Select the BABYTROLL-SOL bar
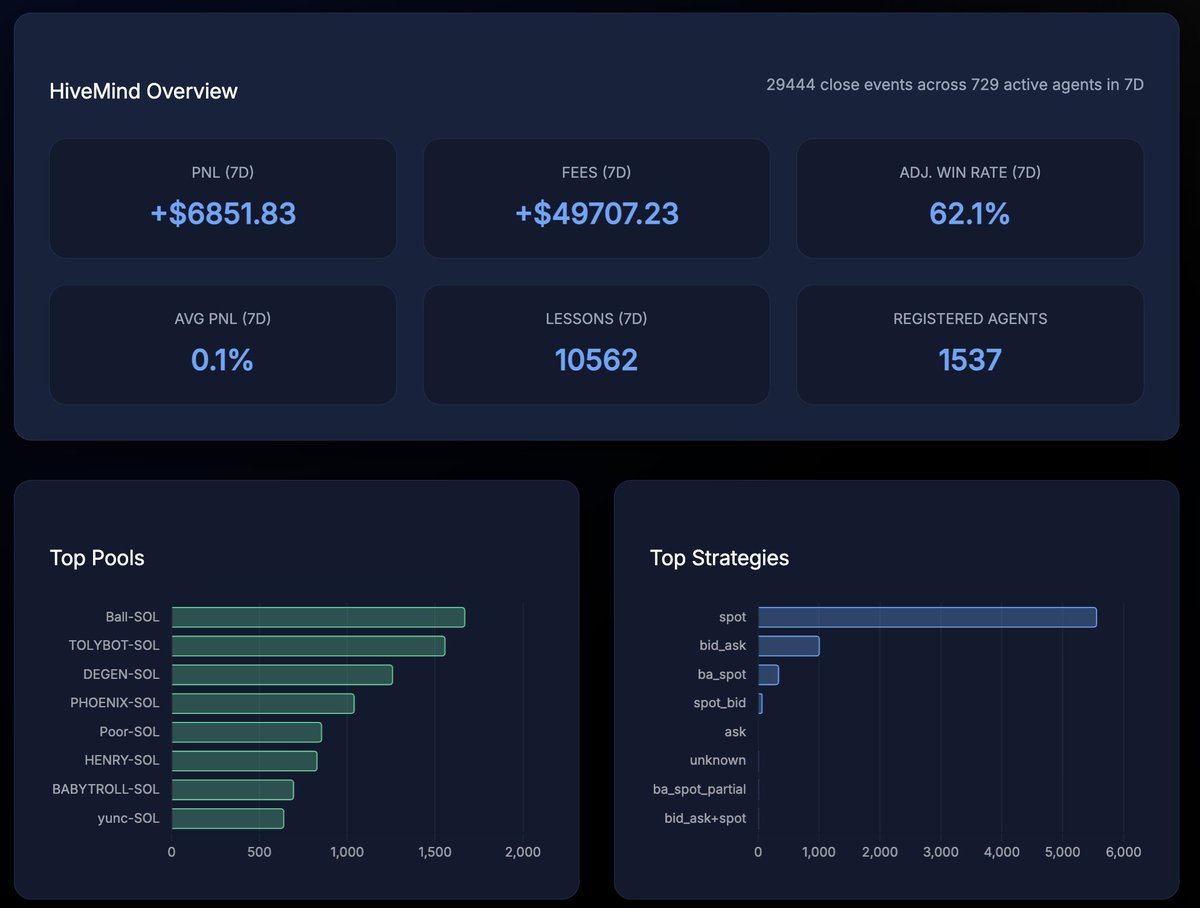Viewport: 1200px width, 908px height. tap(233, 790)
